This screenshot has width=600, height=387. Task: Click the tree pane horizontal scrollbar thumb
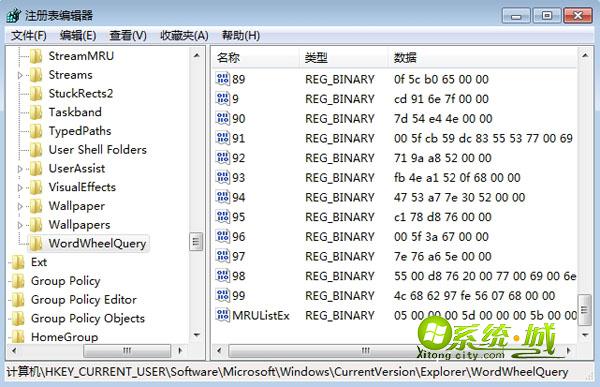coord(127,350)
